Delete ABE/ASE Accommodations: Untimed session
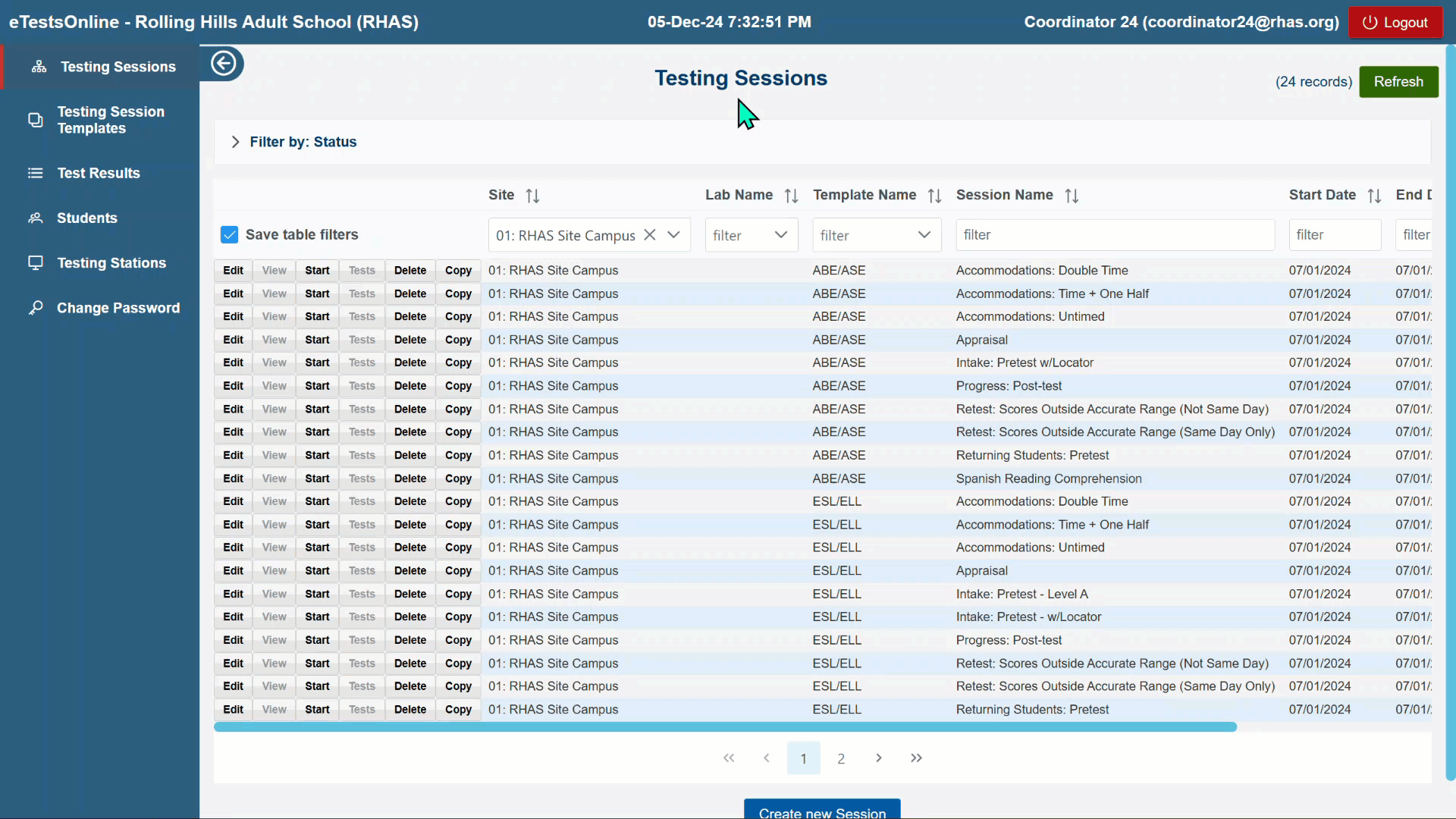1456x819 pixels. tap(410, 317)
